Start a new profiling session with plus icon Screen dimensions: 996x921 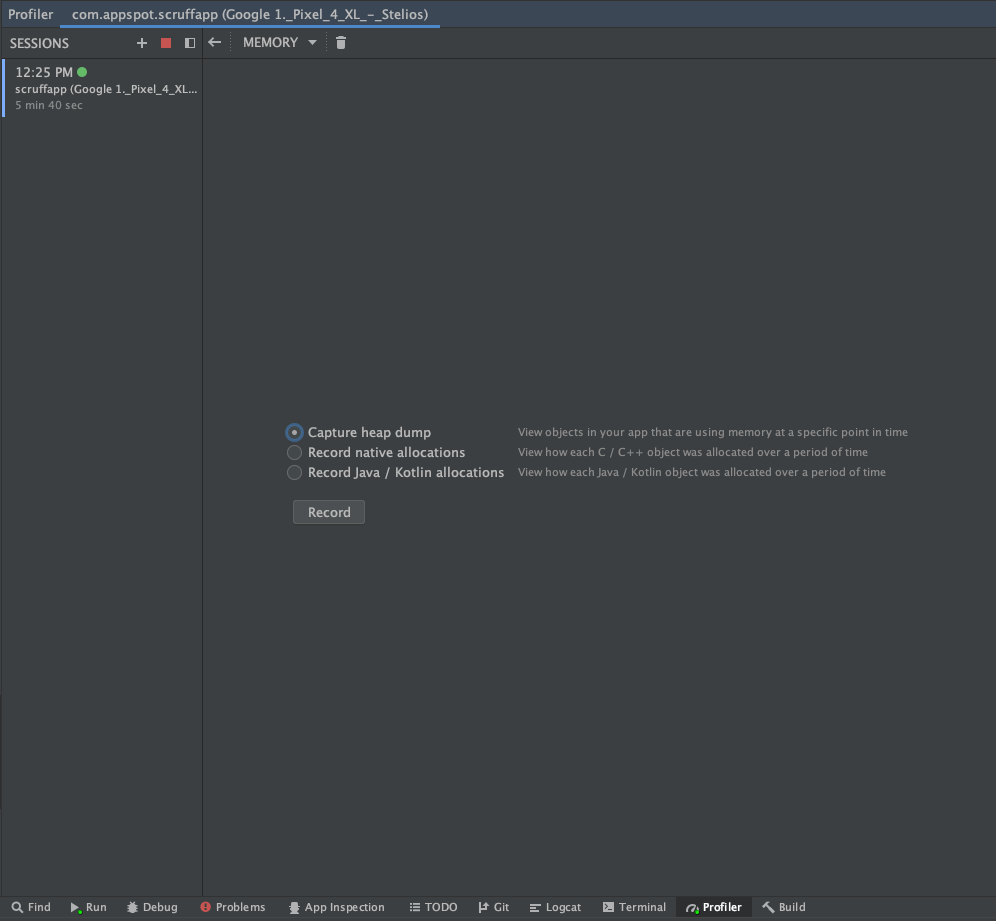click(x=142, y=43)
